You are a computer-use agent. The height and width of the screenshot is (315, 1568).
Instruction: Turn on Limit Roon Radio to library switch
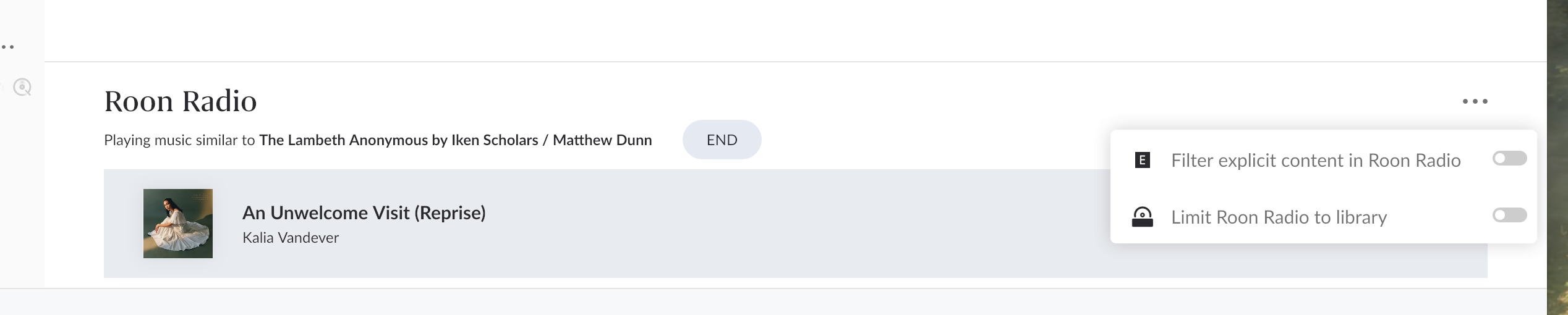point(1509,215)
